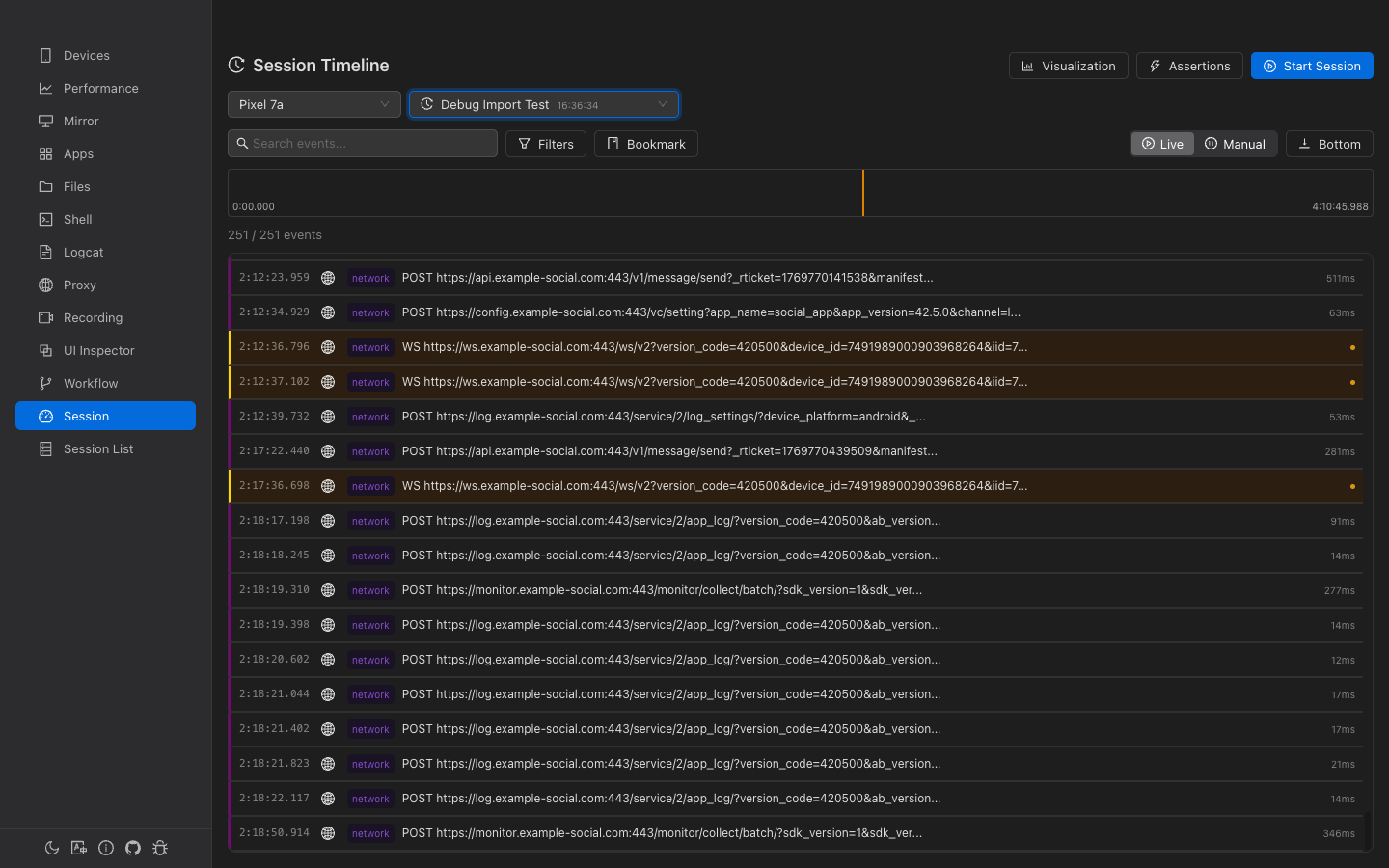The height and width of the screenshot is (868, 1389).
Task: Open the Proxy tool from sidebar
Action: [x=79, y=285]
